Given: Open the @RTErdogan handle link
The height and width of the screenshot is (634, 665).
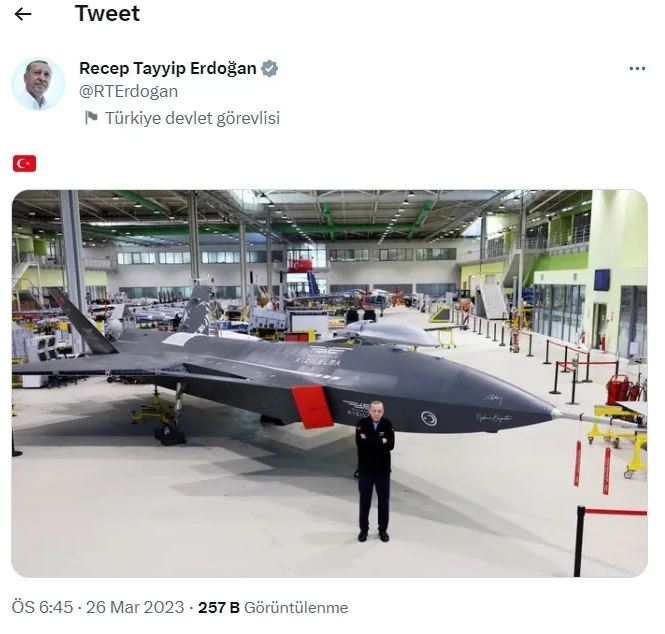Looking at the screenshot, I should (x=129, y=92).
